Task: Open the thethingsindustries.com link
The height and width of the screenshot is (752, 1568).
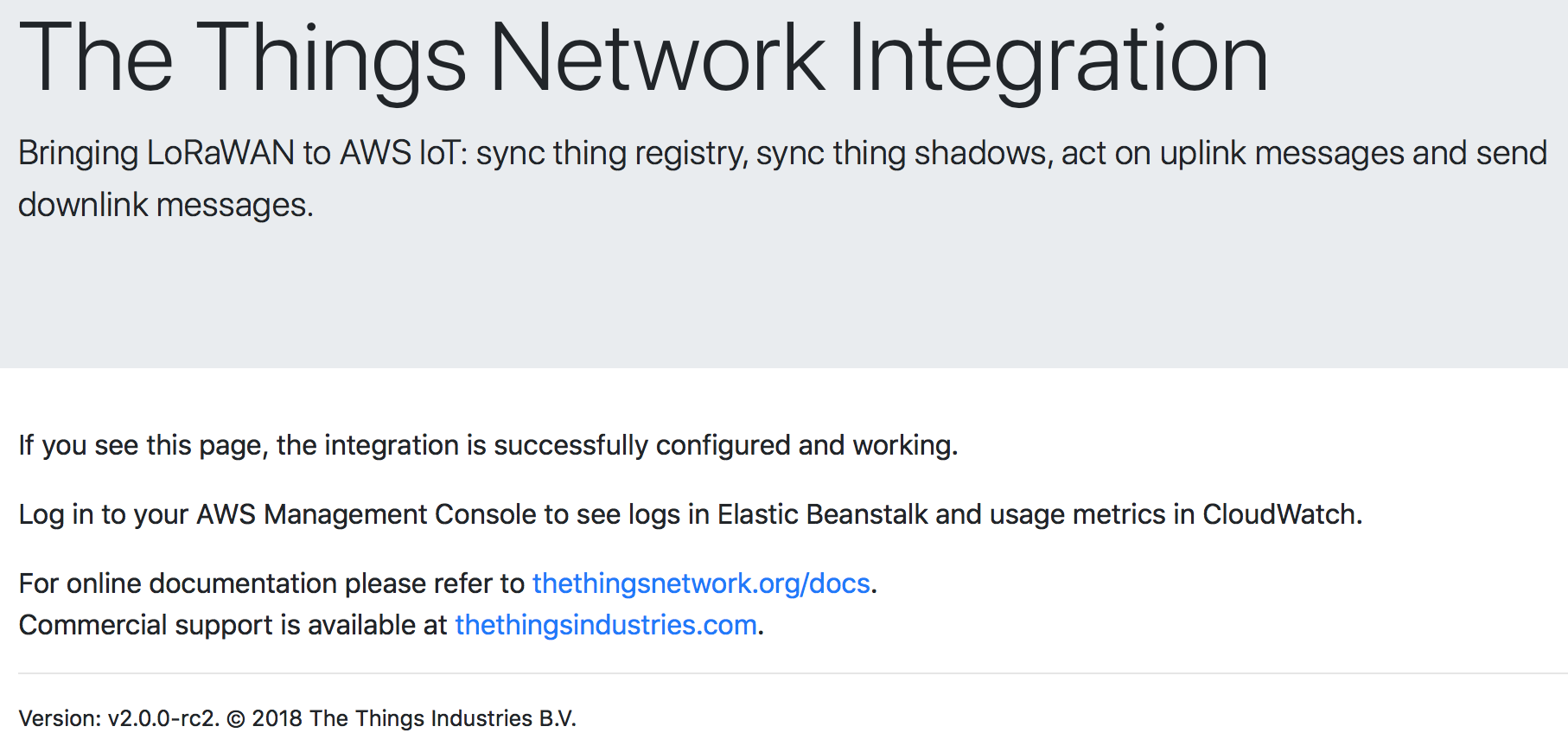Action: click(605, 625)
